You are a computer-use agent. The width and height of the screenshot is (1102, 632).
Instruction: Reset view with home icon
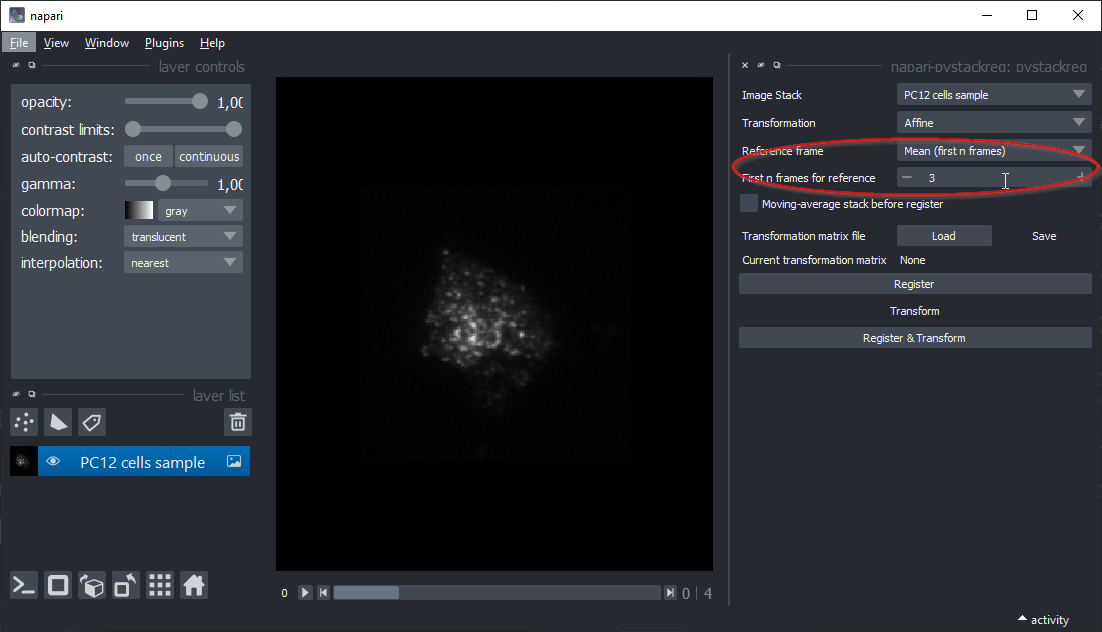point(194,586)
